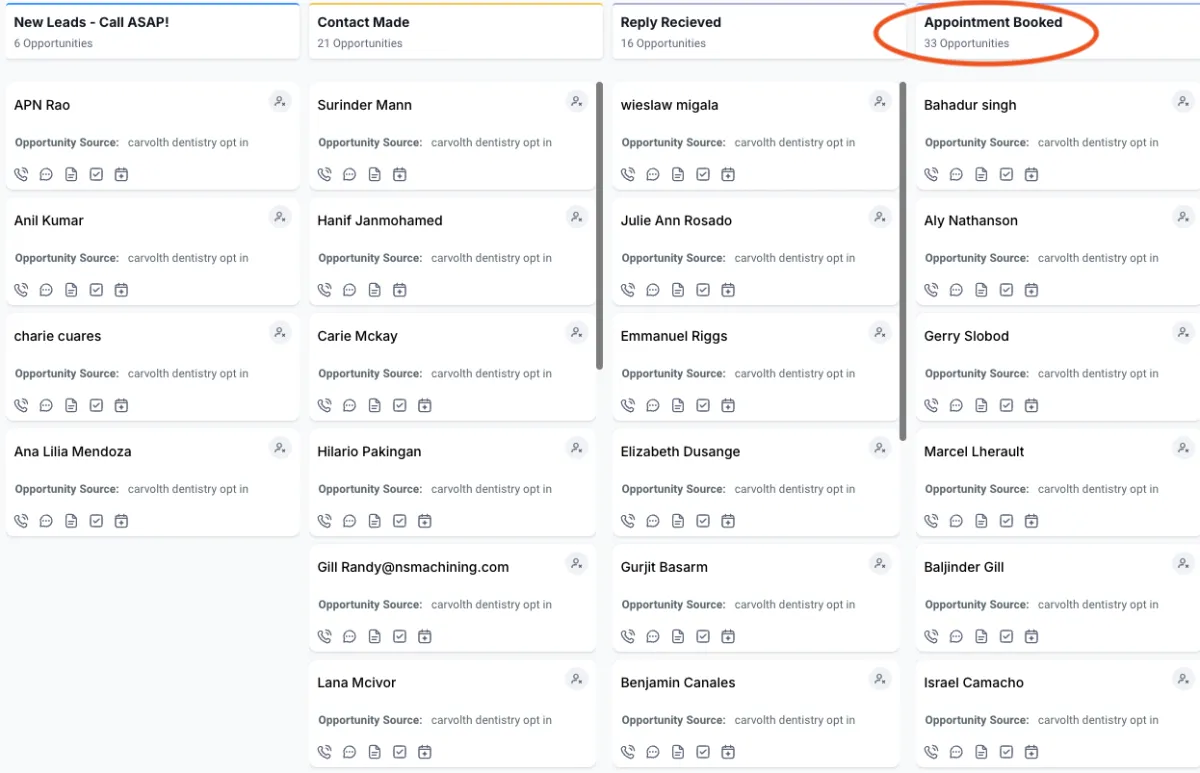Open message icon on Emmanuel Riggs's card
This screenshot has height=773, width=1200.
pos(652,405)
